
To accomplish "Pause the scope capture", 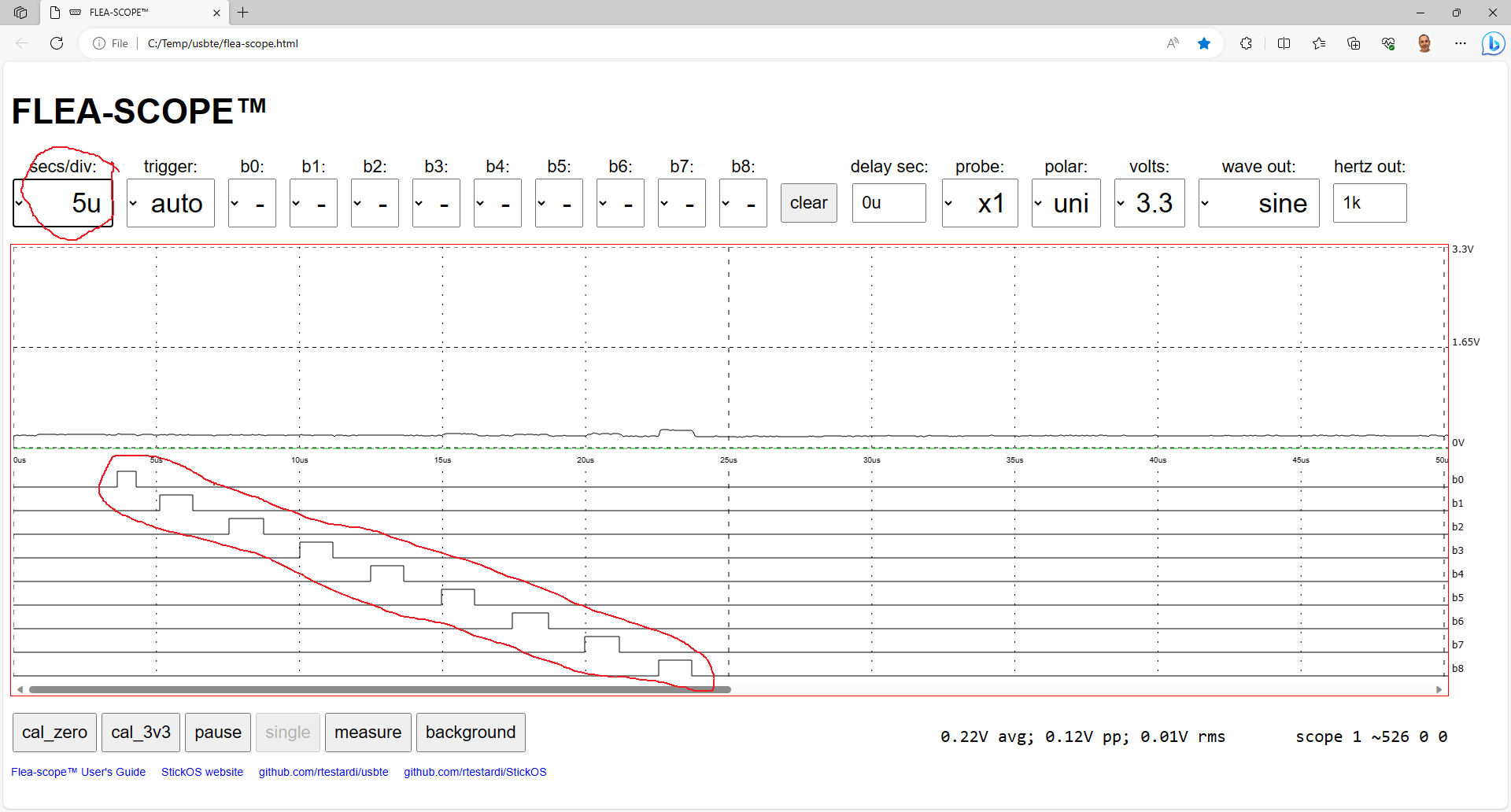I will 218,733.
